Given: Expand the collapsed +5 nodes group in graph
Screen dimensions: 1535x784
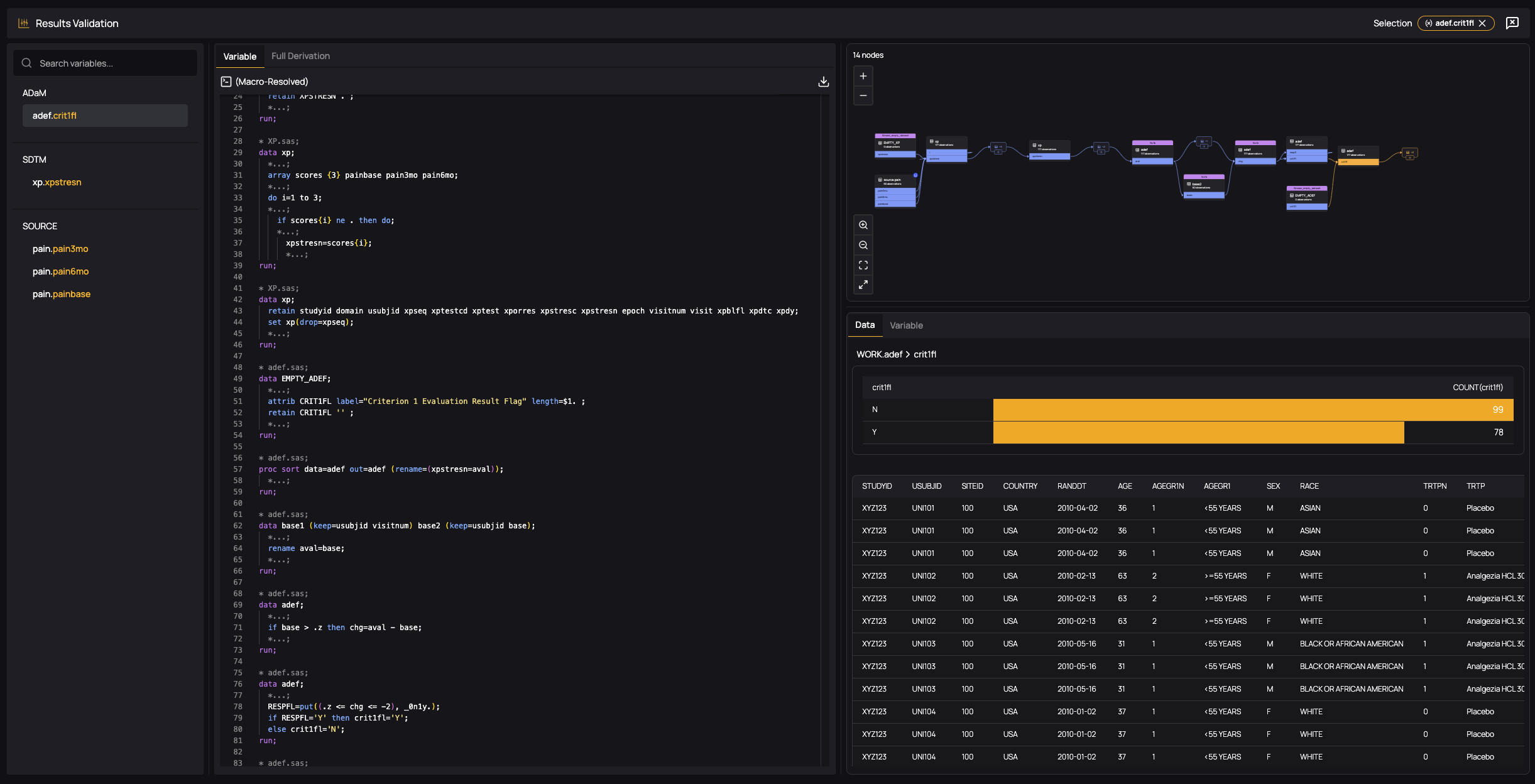Looking at the screenshot, I should 998,152.
